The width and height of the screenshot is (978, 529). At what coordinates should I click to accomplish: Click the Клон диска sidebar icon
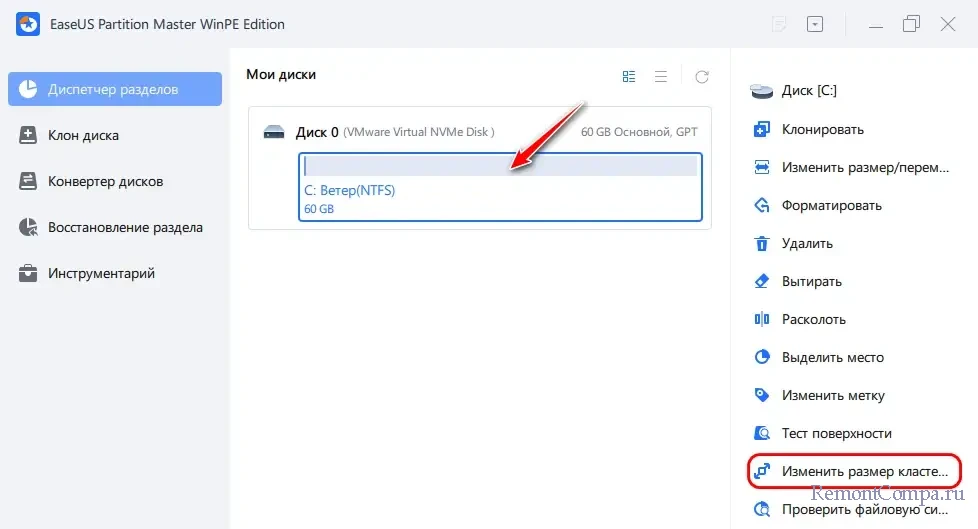[27, 135]
